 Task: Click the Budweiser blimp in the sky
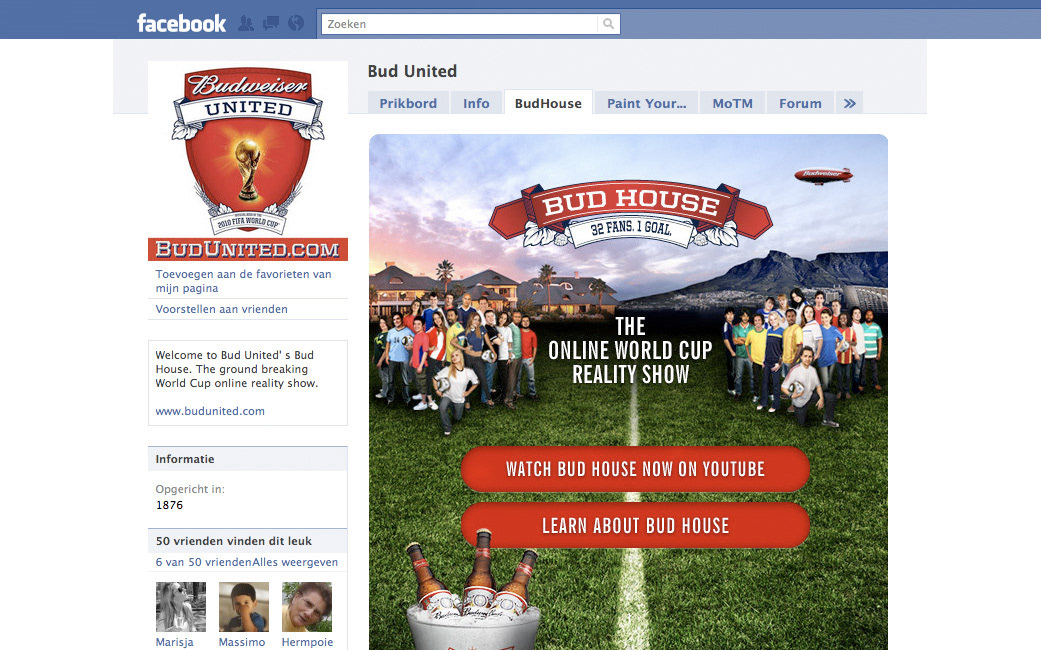coord(823,175)
